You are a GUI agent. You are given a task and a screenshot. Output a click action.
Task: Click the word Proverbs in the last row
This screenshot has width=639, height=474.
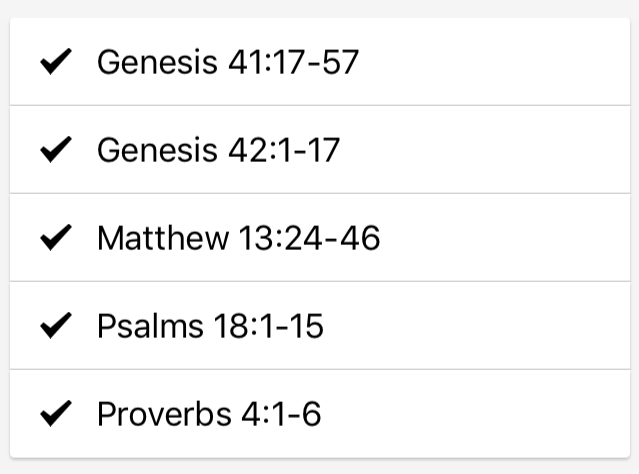(x=164, y=414)
